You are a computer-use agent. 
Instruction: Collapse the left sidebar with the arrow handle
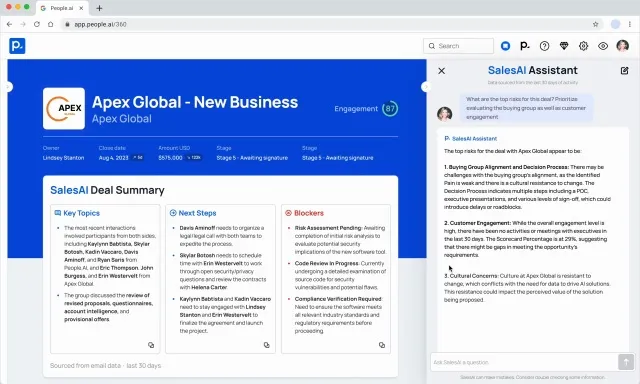coord(9,87)
